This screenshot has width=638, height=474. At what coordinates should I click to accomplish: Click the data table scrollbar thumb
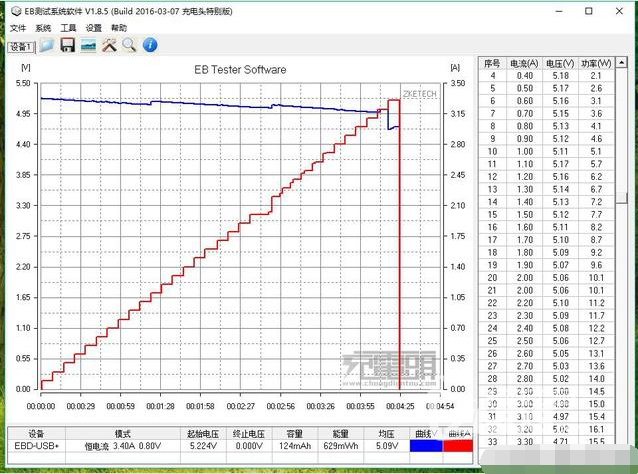point(621,197)
